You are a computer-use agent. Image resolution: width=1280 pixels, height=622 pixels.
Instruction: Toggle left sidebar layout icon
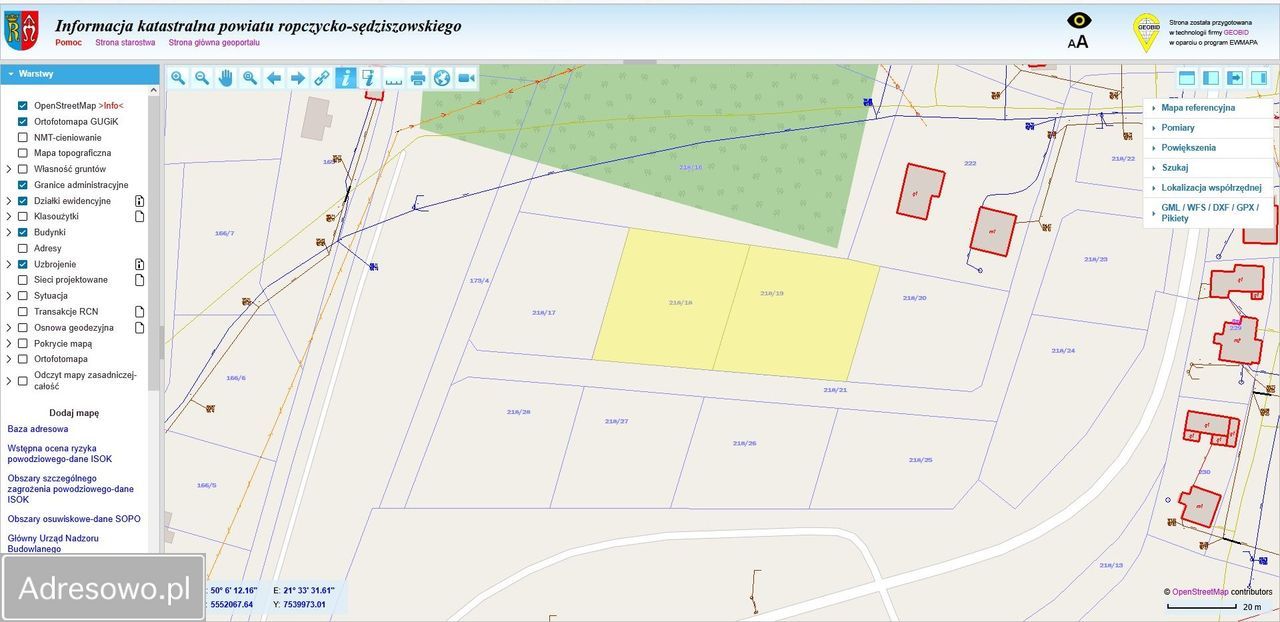(1211, 78)
